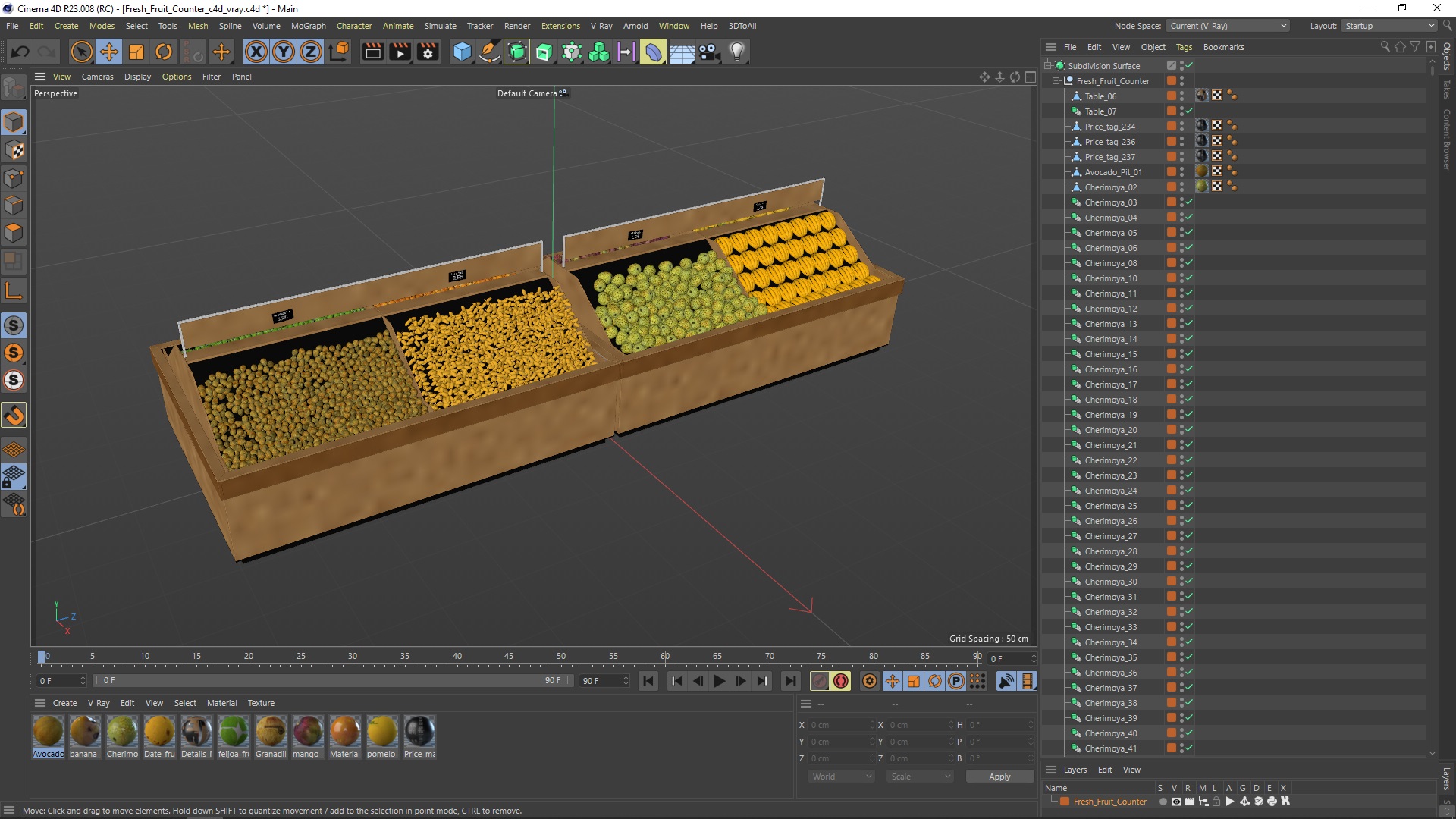Open the MoGraph cloner icon

pyautogui.click(x=599, y=52)
